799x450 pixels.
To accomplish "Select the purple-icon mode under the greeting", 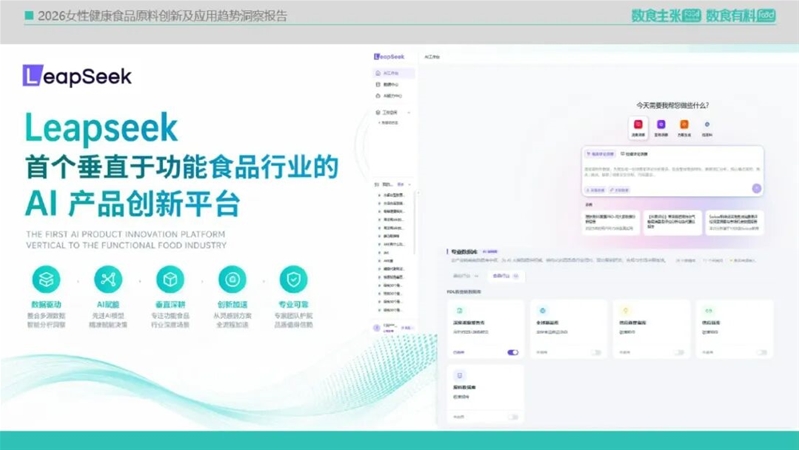I will point(661,127).
